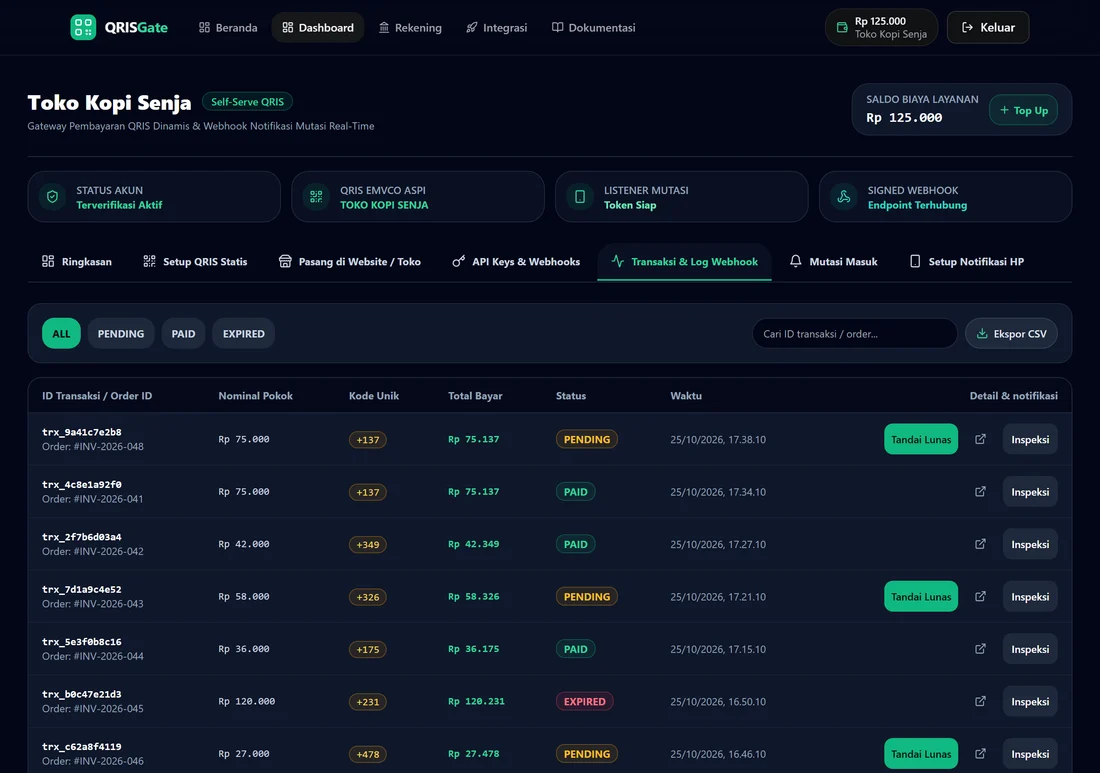The image size is (1100, 773).
Task: Switch to the Mutasi Masuk tab
Action: pos(833,262)
